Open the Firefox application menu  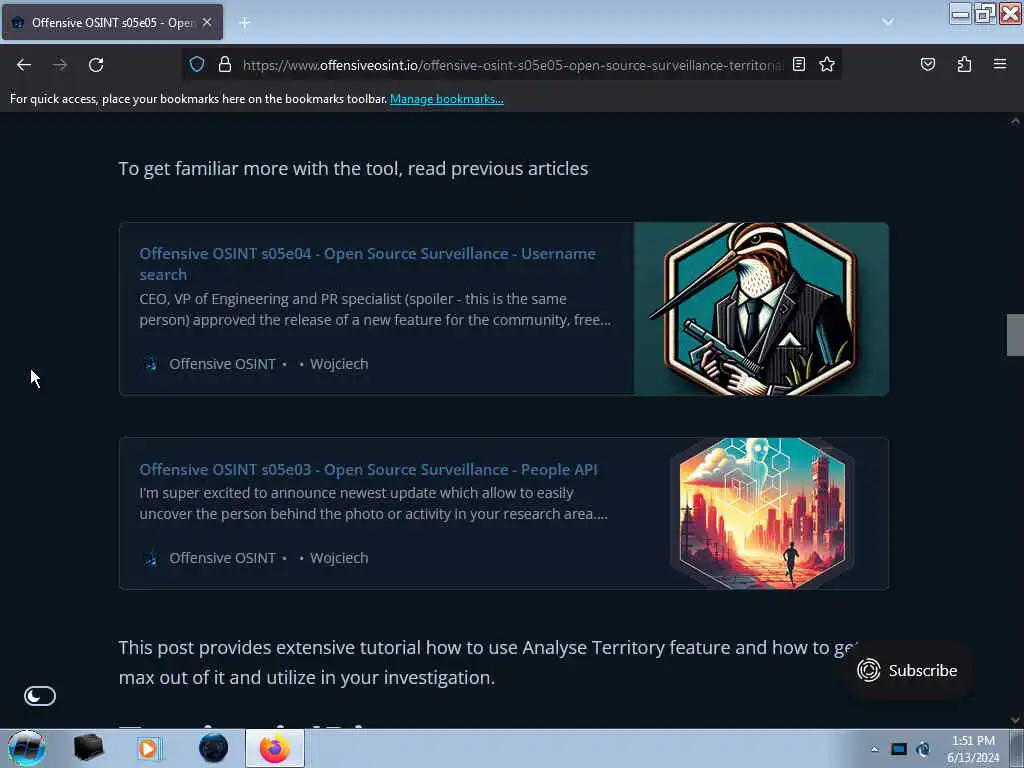(x=1000, y=64)
